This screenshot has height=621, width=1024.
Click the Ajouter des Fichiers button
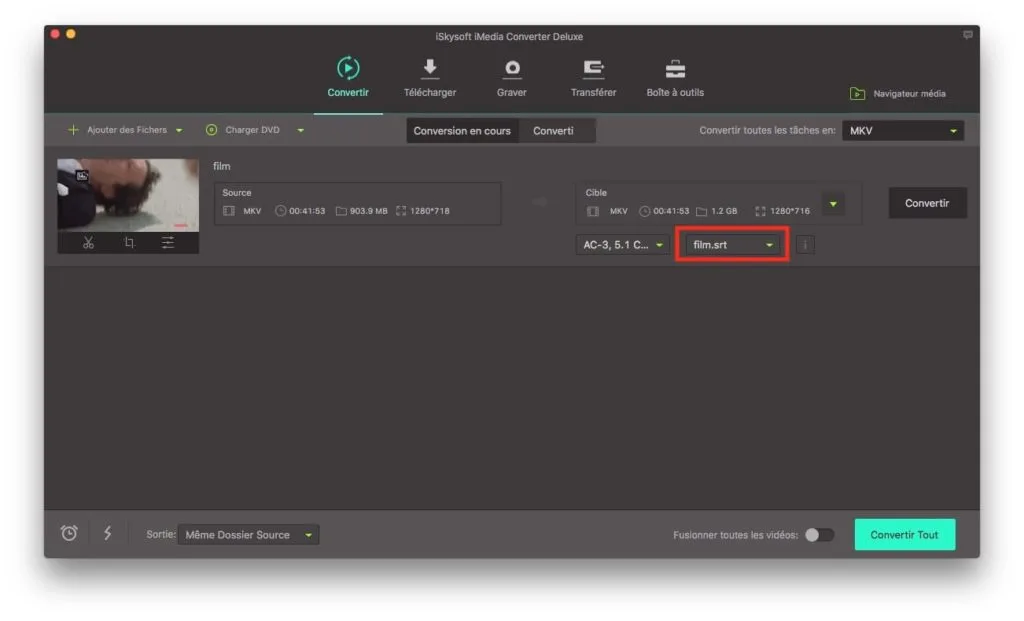pyautogui.click(x=118, y=130)
